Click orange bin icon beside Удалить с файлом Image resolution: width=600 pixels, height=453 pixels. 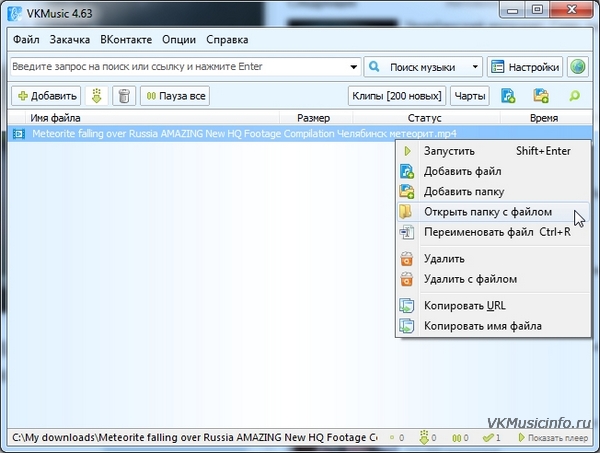[x=406, y=279]
